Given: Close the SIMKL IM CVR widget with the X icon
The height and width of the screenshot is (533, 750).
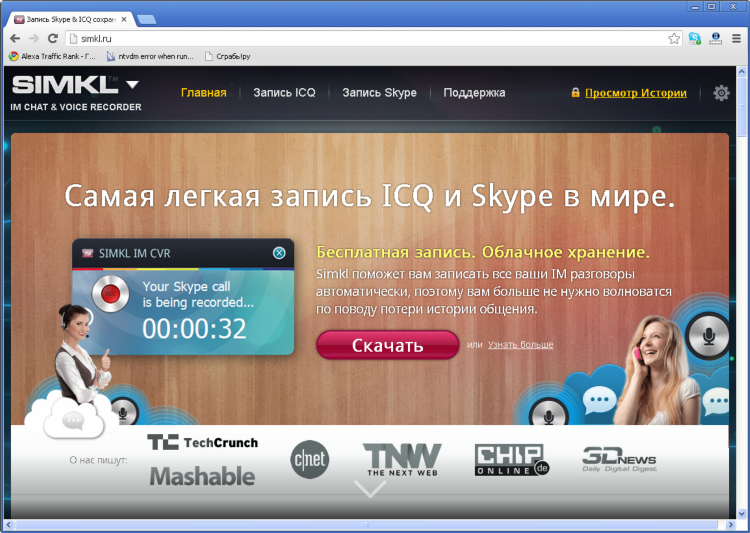Looking at the screenshot, I should click(279, 253).
